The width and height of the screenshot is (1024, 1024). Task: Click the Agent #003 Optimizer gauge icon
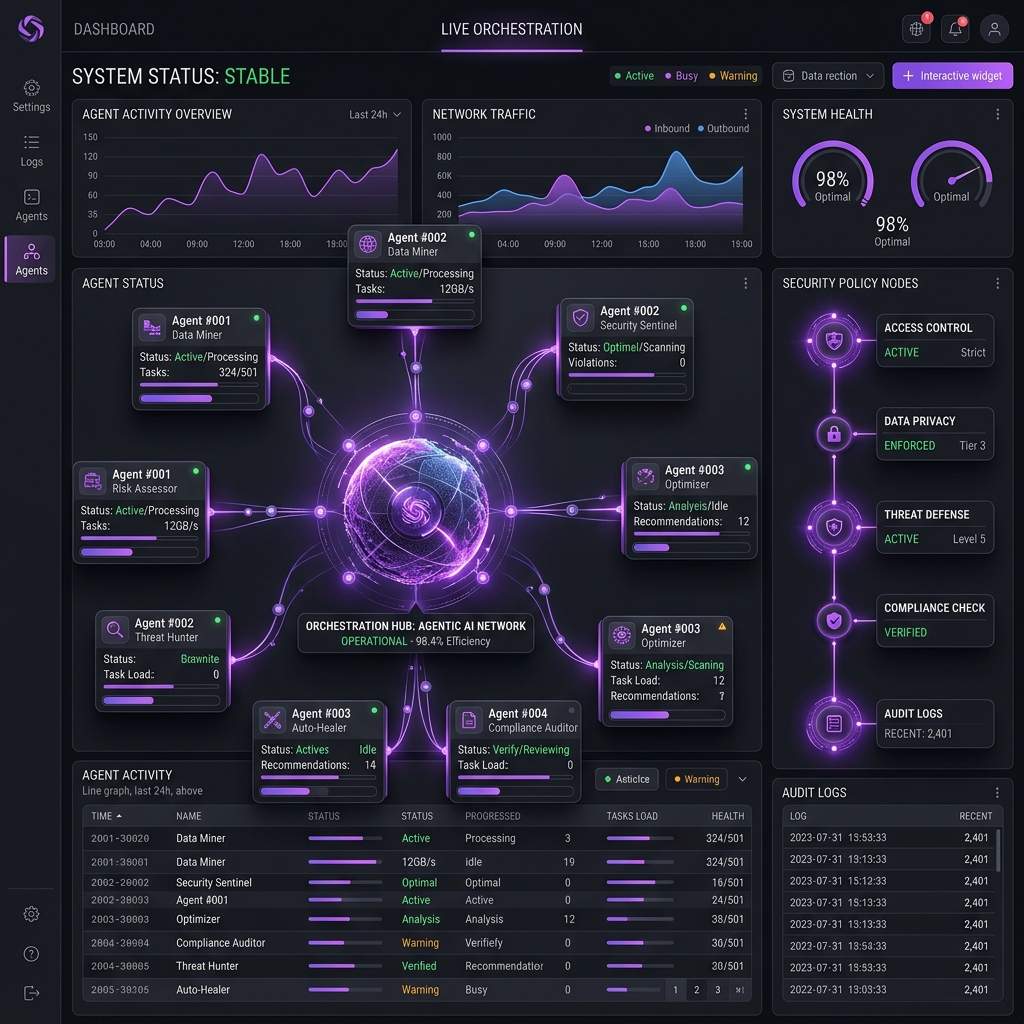645,477
